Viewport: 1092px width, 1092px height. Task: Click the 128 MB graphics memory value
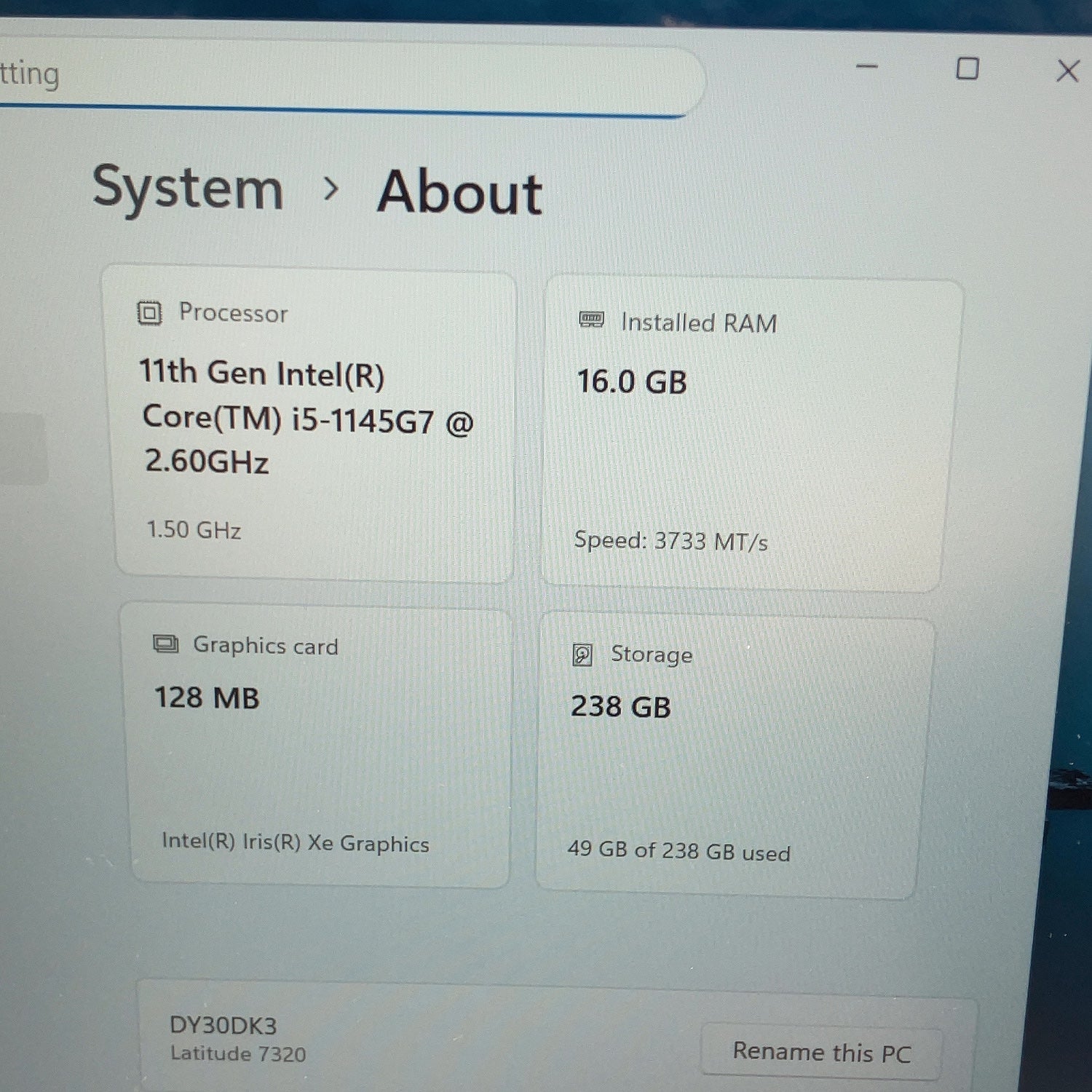tap(207, 697)
